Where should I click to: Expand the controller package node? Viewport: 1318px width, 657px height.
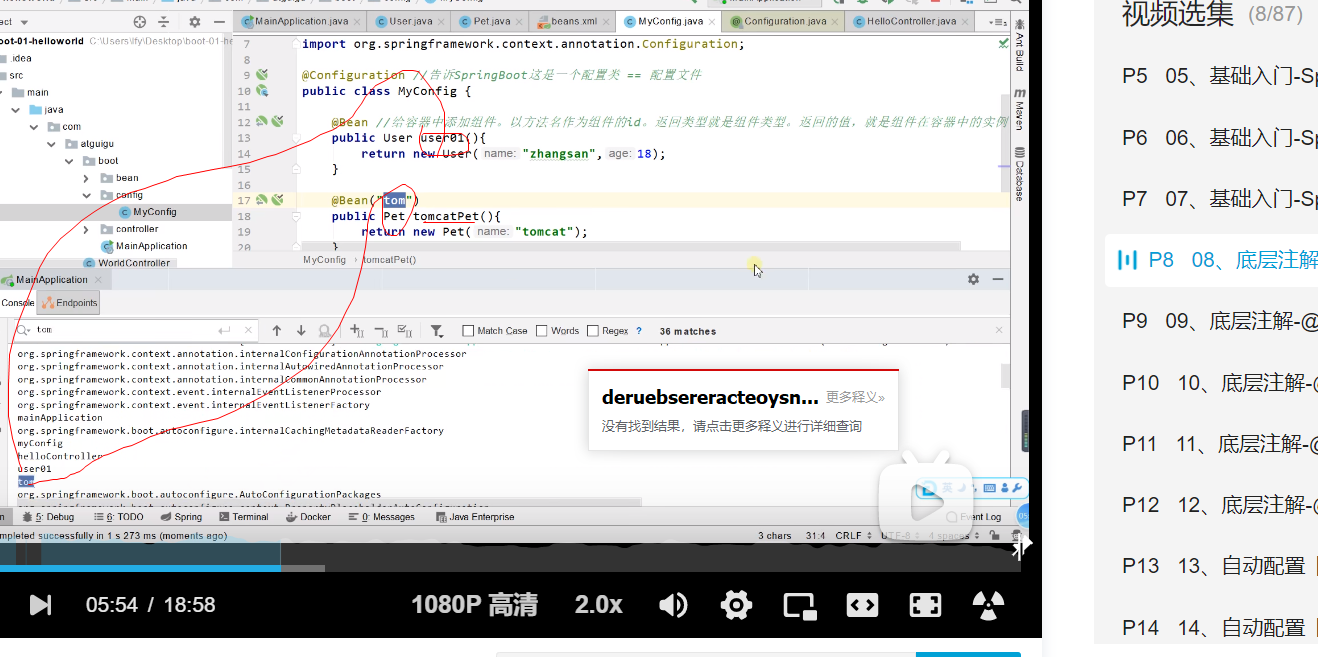(88, 229)
